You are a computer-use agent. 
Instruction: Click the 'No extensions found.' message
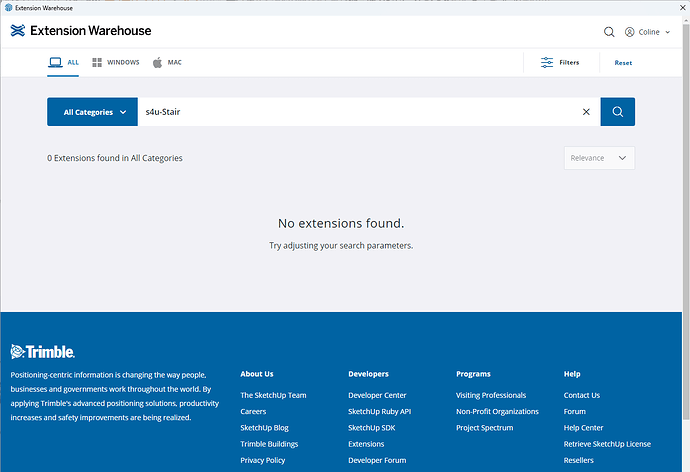(341, 223)
